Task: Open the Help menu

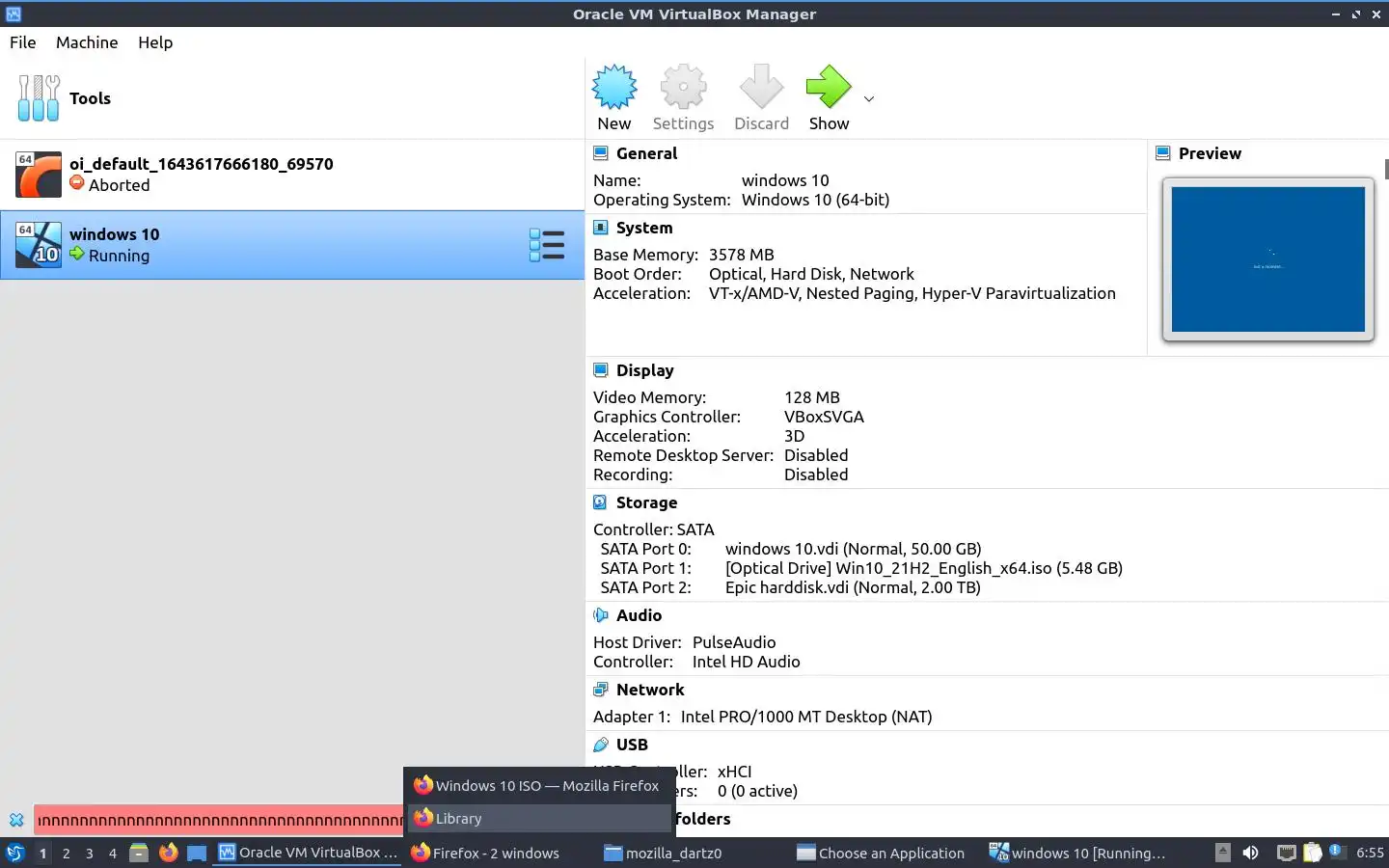Action: point(155,42)
